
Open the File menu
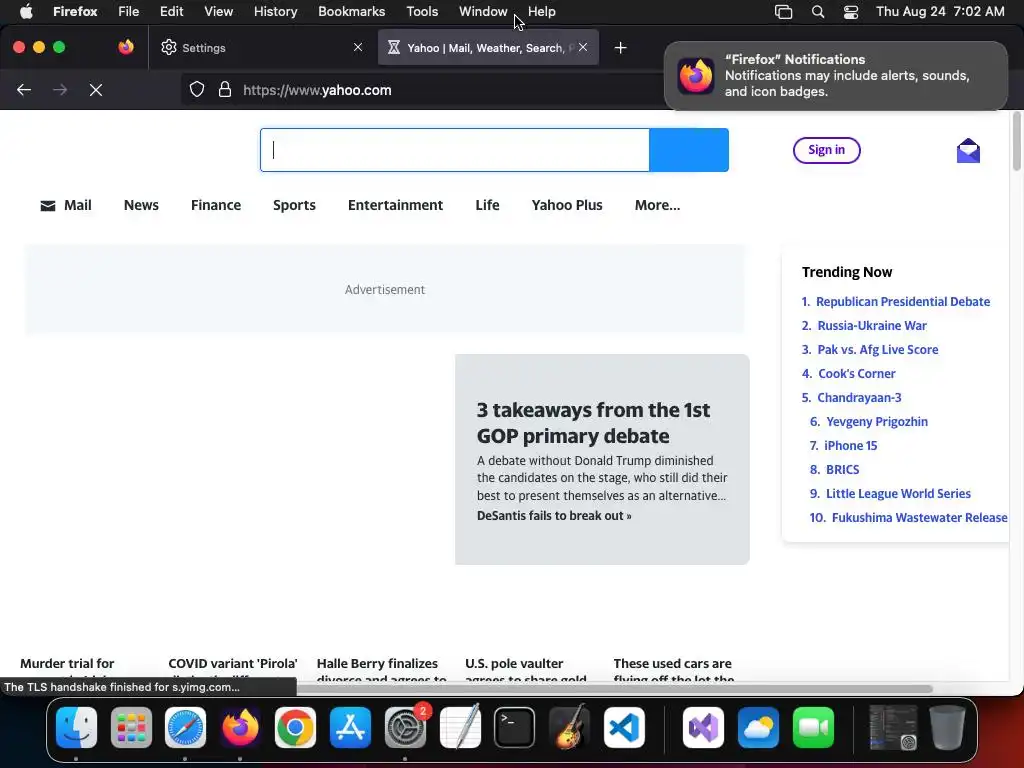tap(129, 12)
